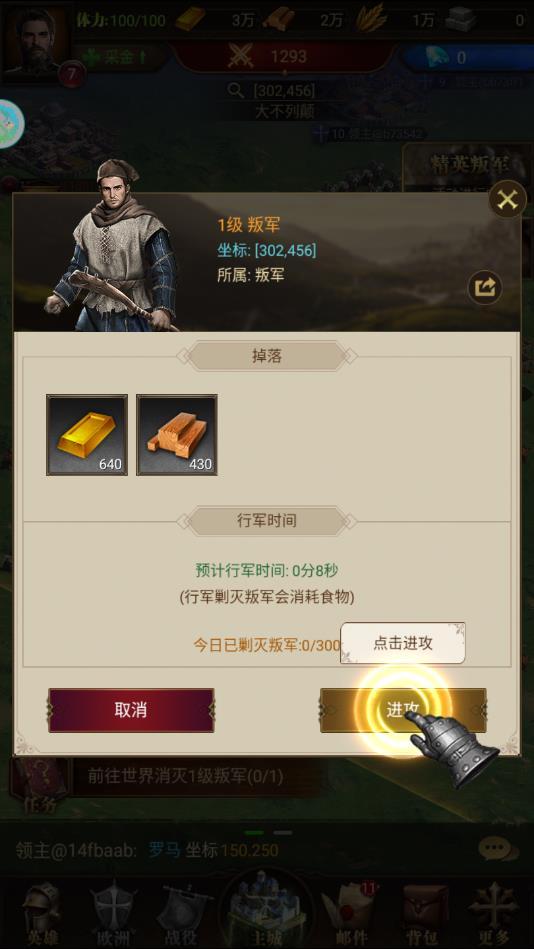Viewport: 534px width, 949px height.
Task: Close the rebel info dialog
Action: tap(507, 199)
